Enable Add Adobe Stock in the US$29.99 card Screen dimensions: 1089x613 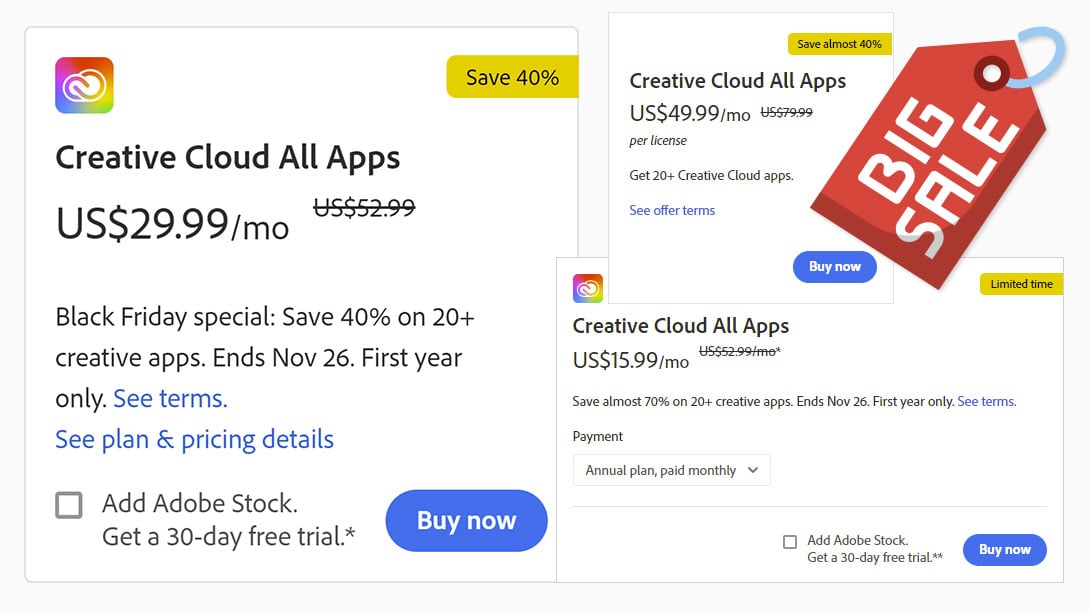pos(69,505)
